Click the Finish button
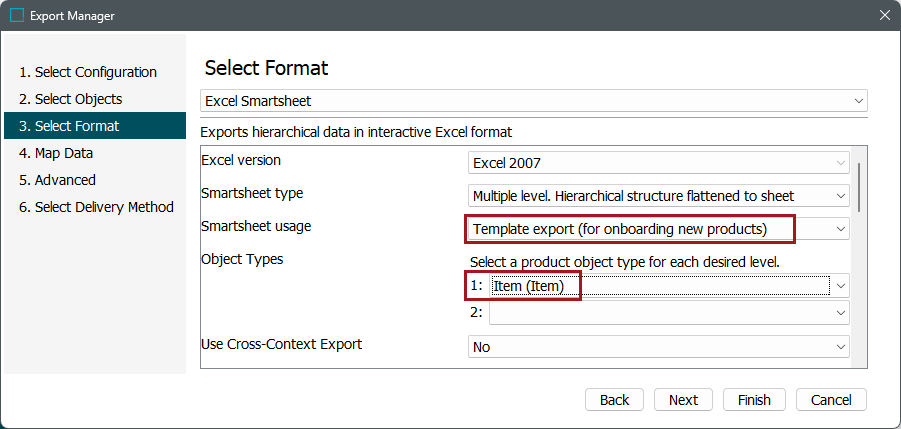This screenshot has width=901, height=429. click(754, 400)
